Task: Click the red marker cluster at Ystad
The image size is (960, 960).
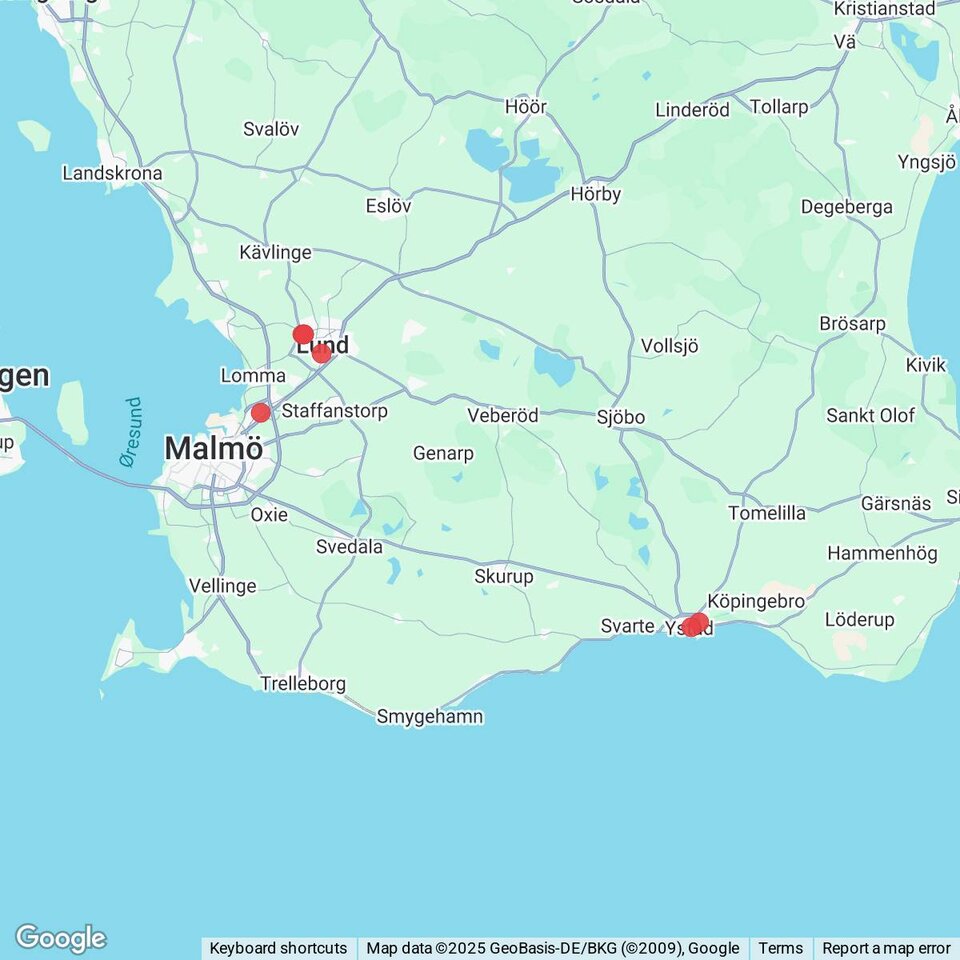Action: [695, 625]
